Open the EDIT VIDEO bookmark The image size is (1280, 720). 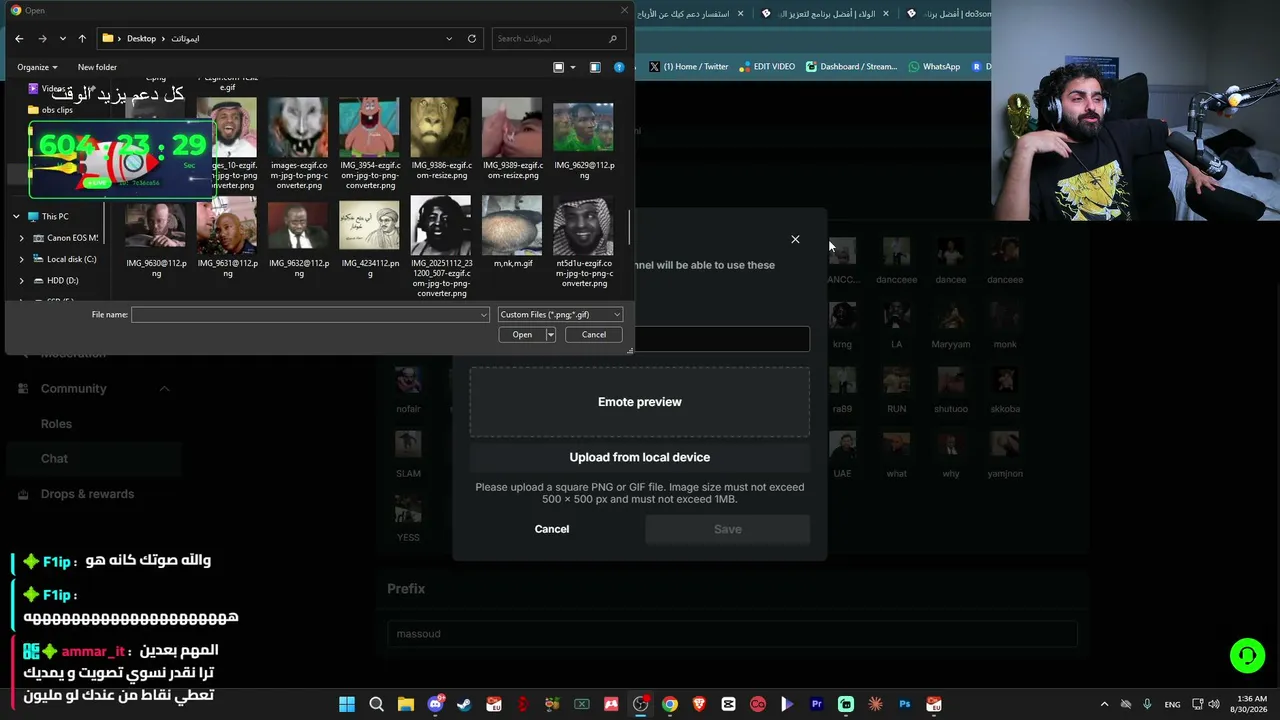[x=767, y=67]
